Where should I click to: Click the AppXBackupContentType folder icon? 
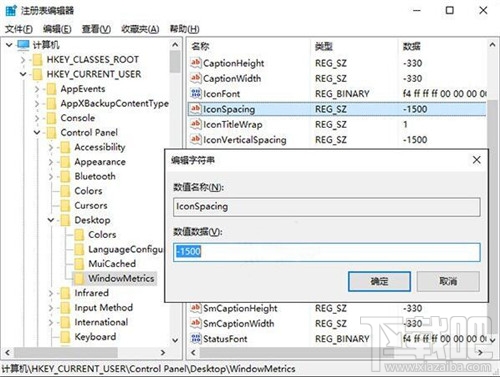pos(51,104)
